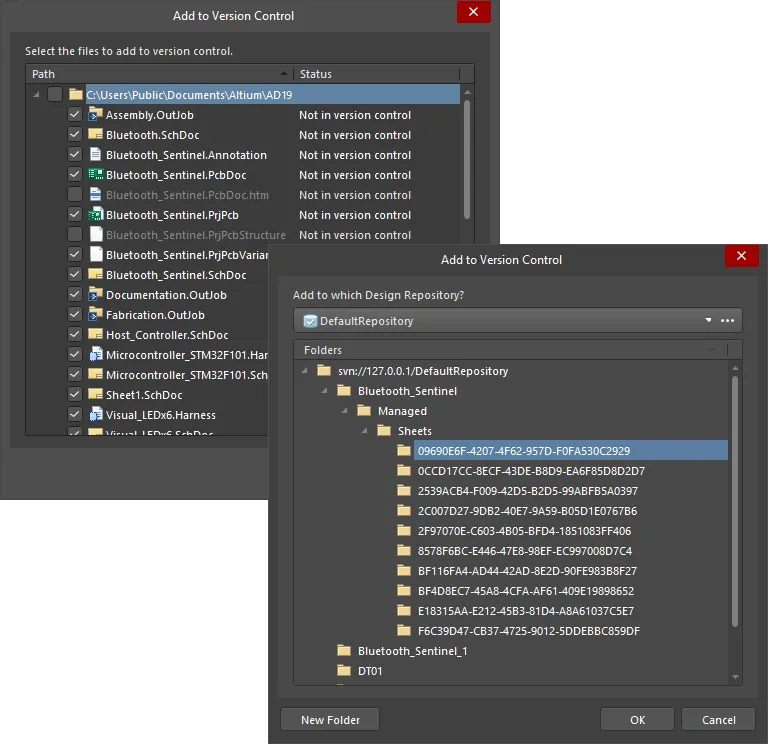Collapse the Sheets folder node
Image resolution: width=770 pixels, height=747 pixels.
[363, 431]
